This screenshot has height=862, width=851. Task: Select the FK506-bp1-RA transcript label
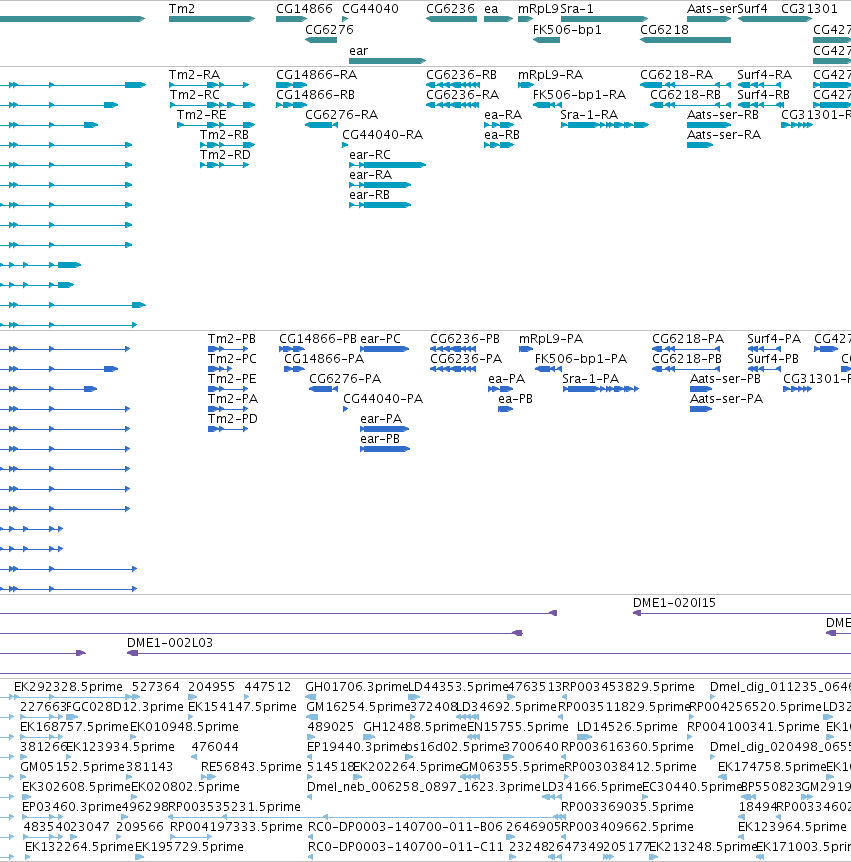(x=579, y=95)
